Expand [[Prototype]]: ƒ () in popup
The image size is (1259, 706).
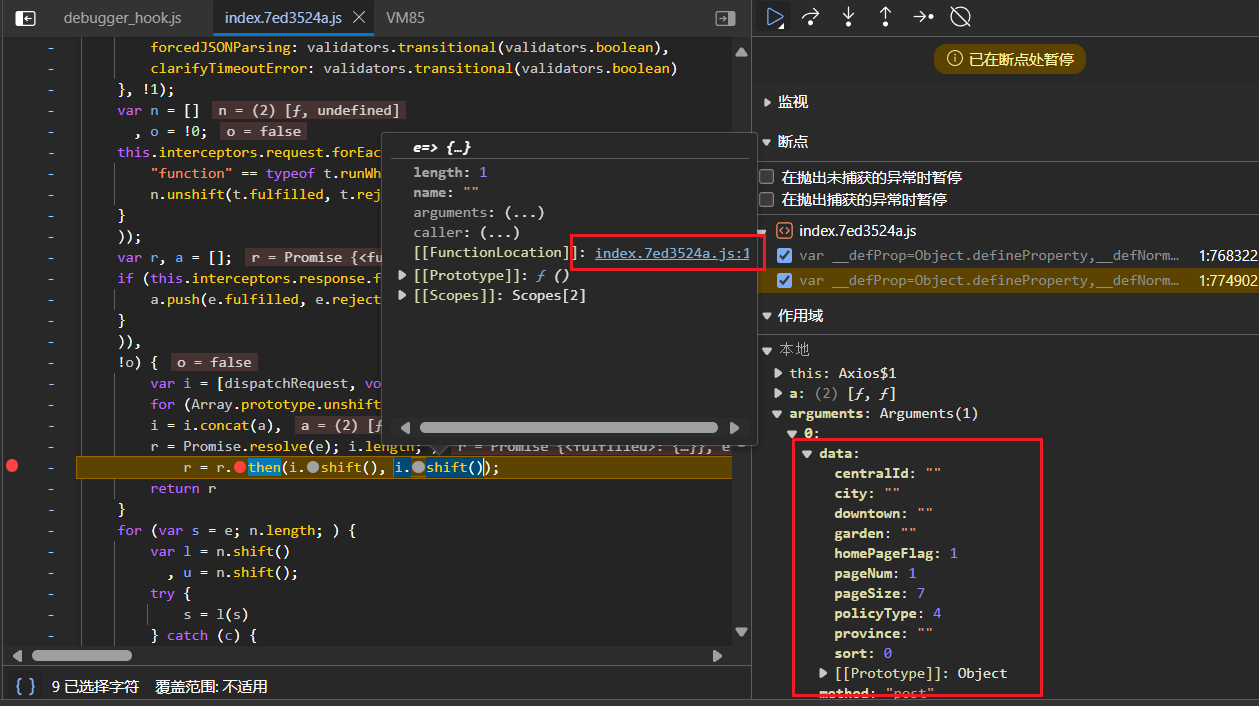(403, 275)
